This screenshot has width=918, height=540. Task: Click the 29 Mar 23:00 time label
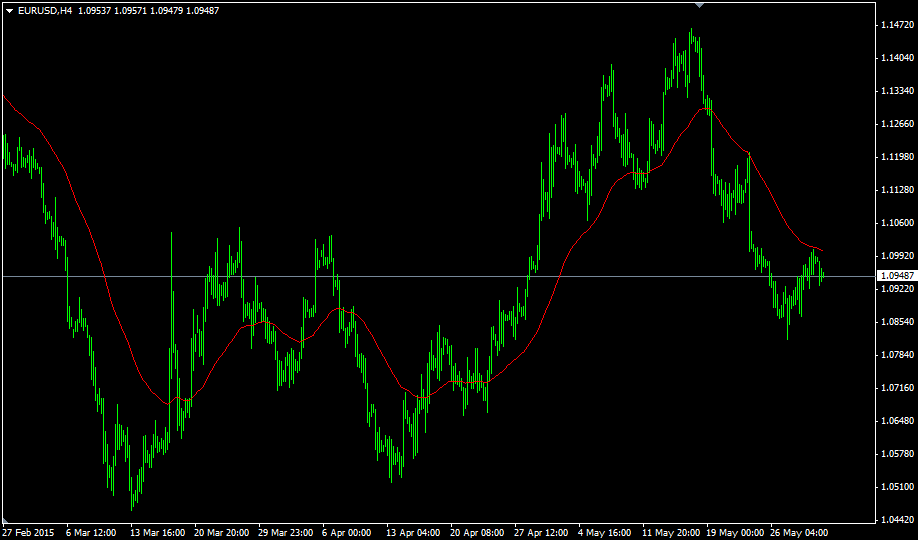click(x=286, y=533)
